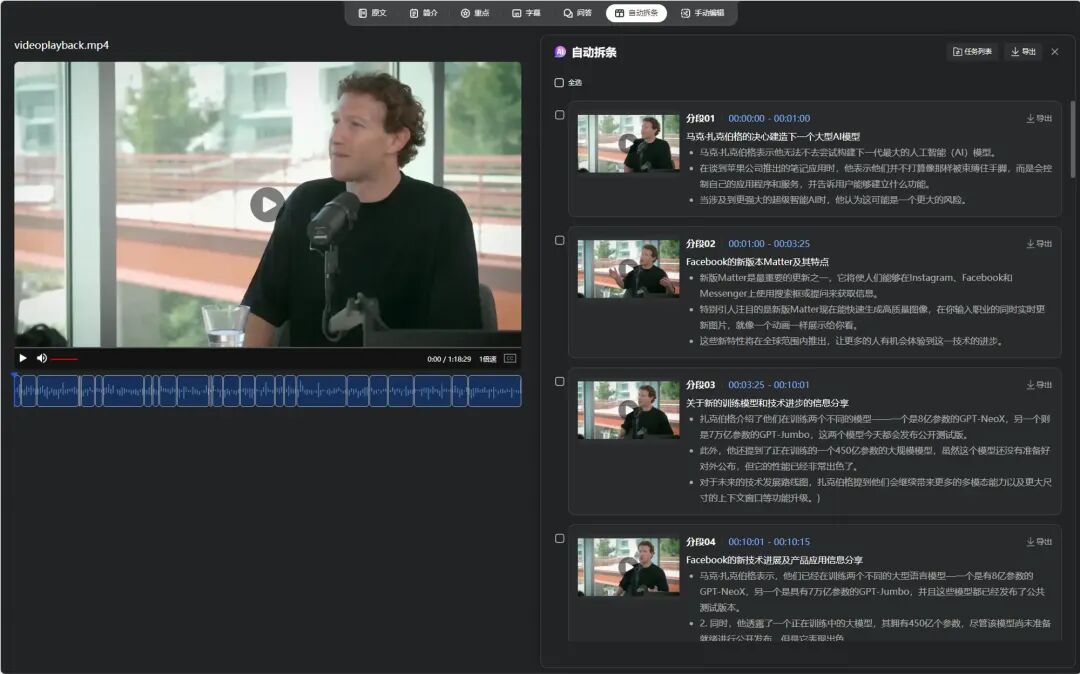1080x674 pixels.
Task: Play the 分段03 thumbnail preview
Action: [x=628, y=410]
